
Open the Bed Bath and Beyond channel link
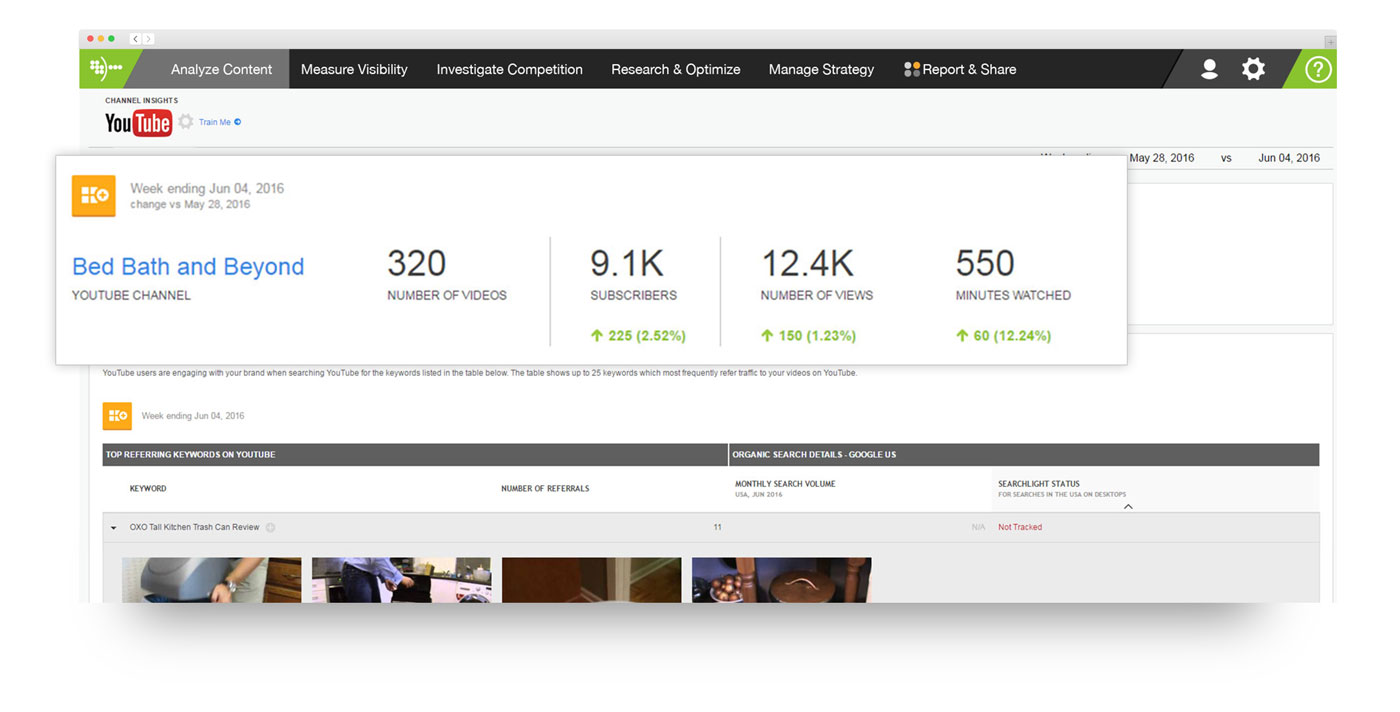pyautogui.click(x=188, y=267)
